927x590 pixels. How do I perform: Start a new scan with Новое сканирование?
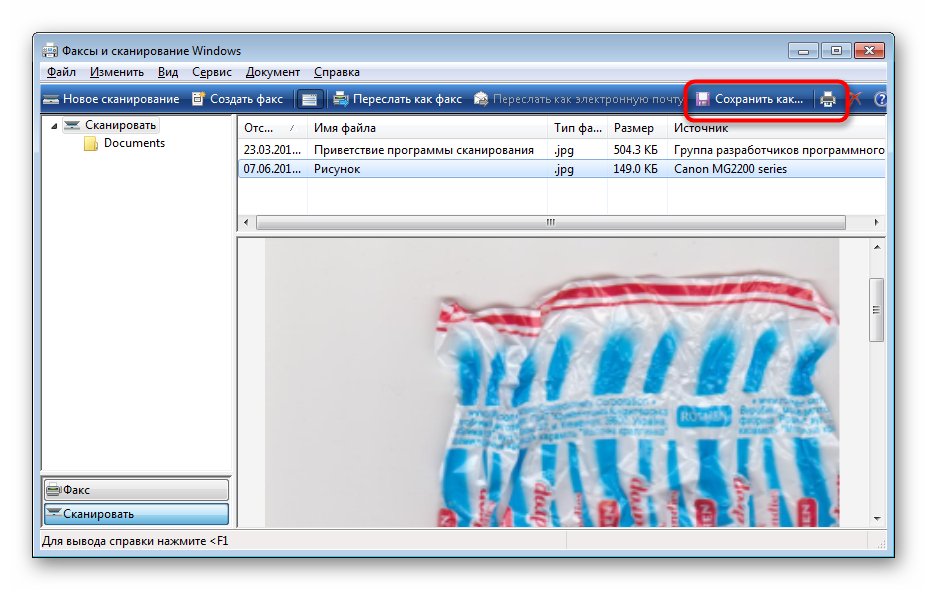click(111, 99)
